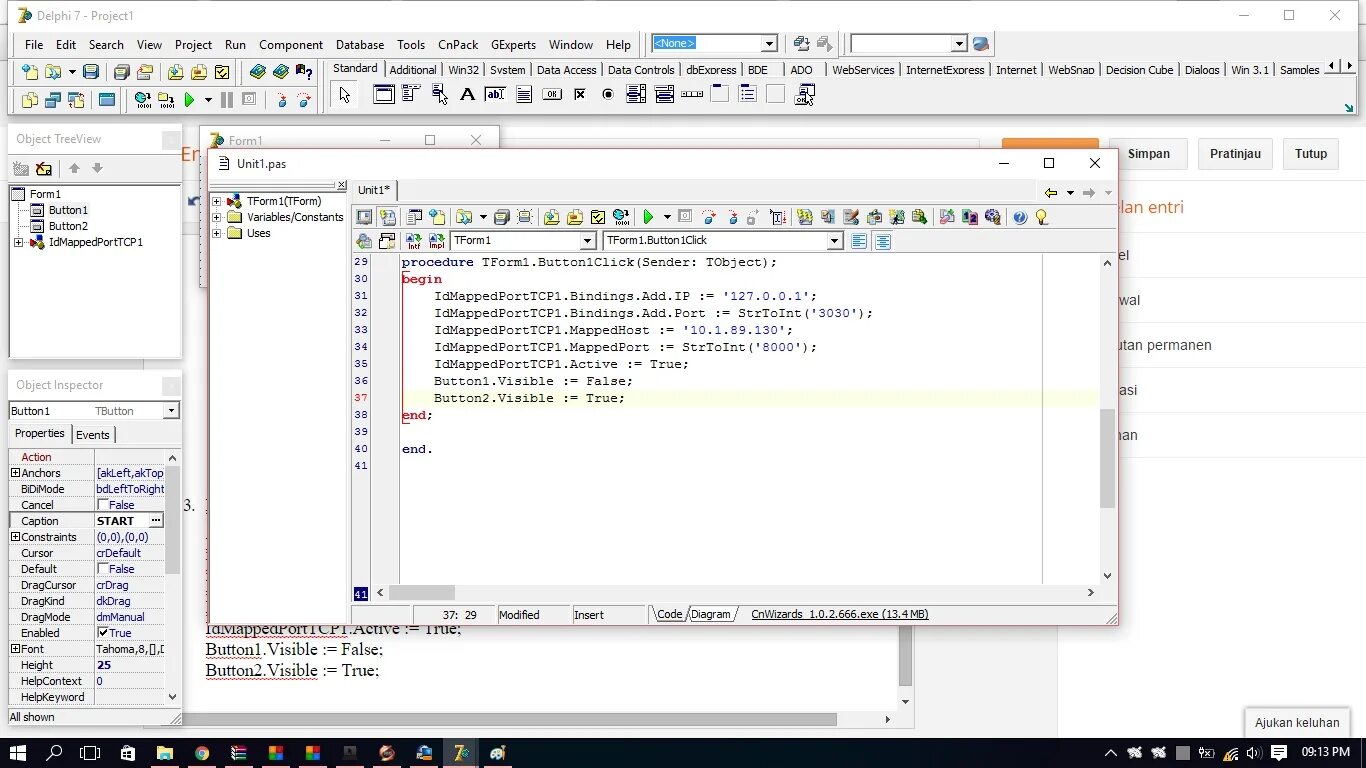
Task: Open the GExperts menu
Action: click(x=513, y=45)
